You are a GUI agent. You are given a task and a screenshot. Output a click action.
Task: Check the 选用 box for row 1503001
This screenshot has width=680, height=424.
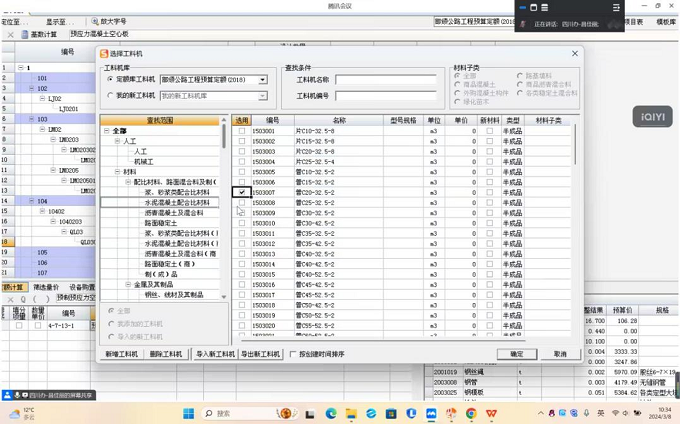coord(242,130)
